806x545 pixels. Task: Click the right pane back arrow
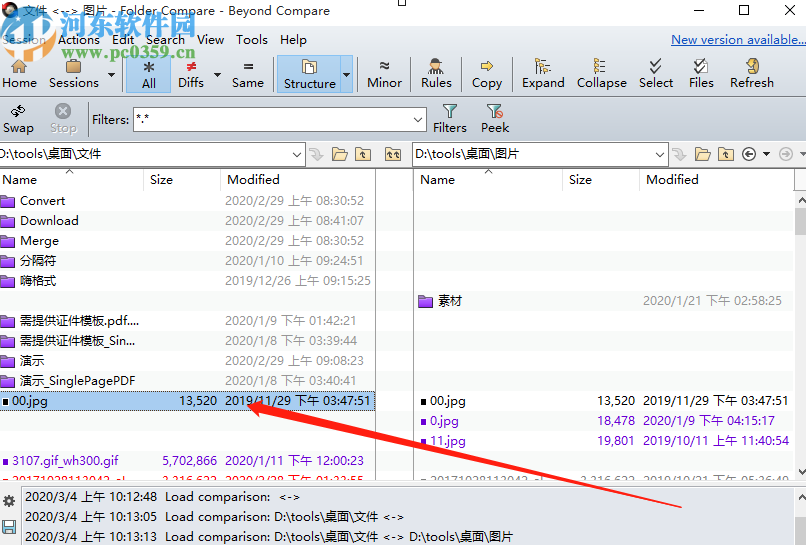click(749, 154)
